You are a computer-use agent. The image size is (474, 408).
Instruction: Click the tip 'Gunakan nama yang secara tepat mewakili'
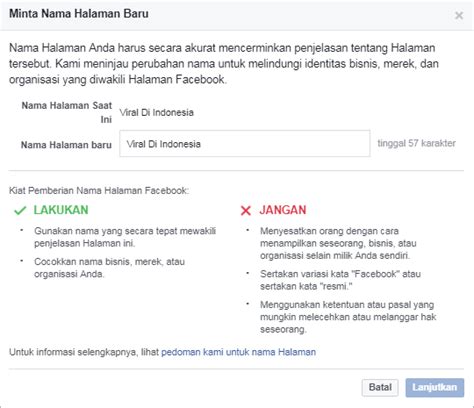(x=125, y=237)
